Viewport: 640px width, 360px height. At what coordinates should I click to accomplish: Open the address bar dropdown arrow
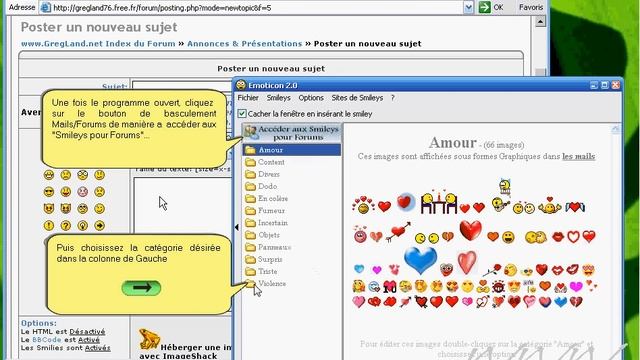[x=469, y=7]
